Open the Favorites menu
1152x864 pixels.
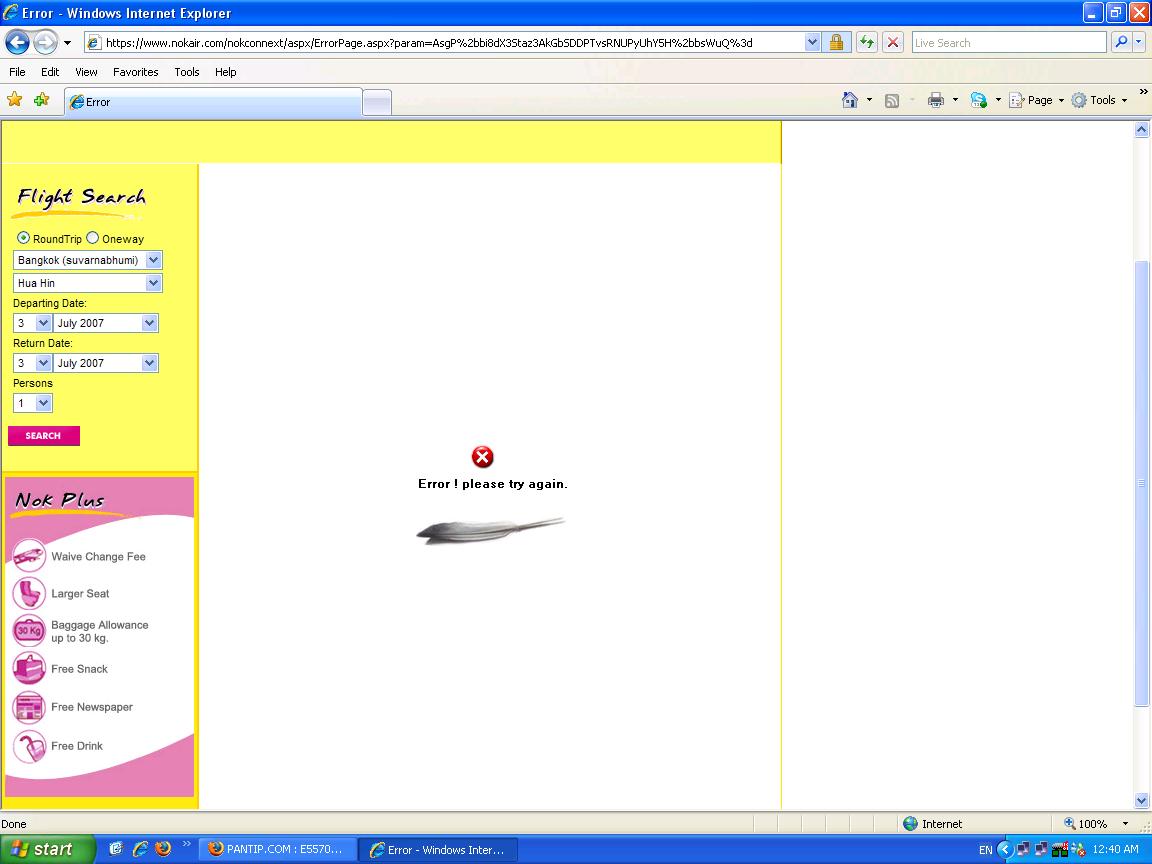[x=136, y=72]
